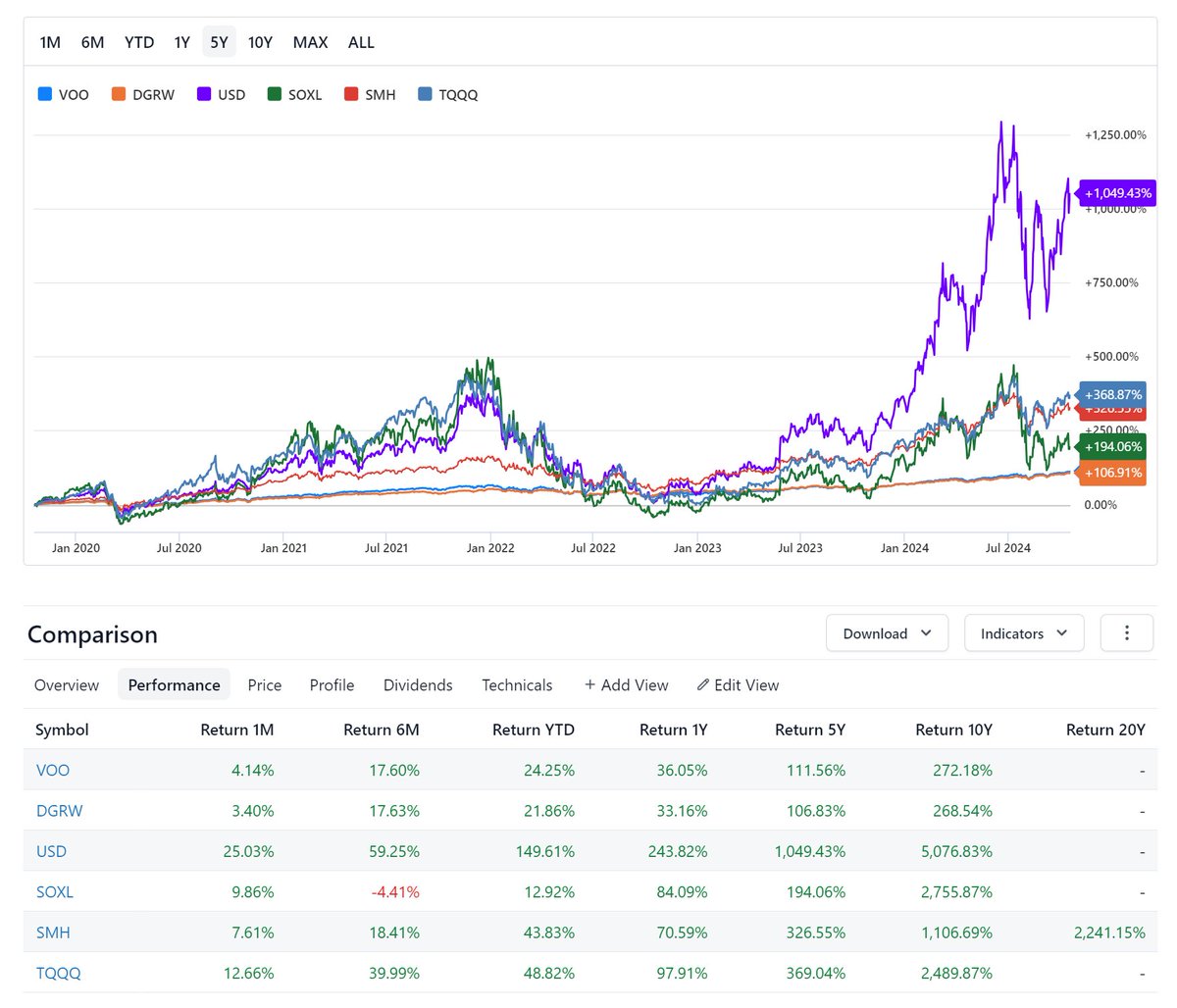The width and height of the screenshot is (1177, 1008).
Task: Open the SMH symbol link
Action: tap(53, 932)
